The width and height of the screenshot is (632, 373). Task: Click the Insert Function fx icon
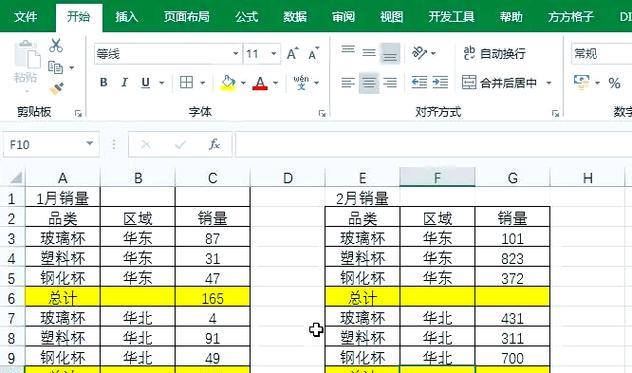tap(214, 144)
